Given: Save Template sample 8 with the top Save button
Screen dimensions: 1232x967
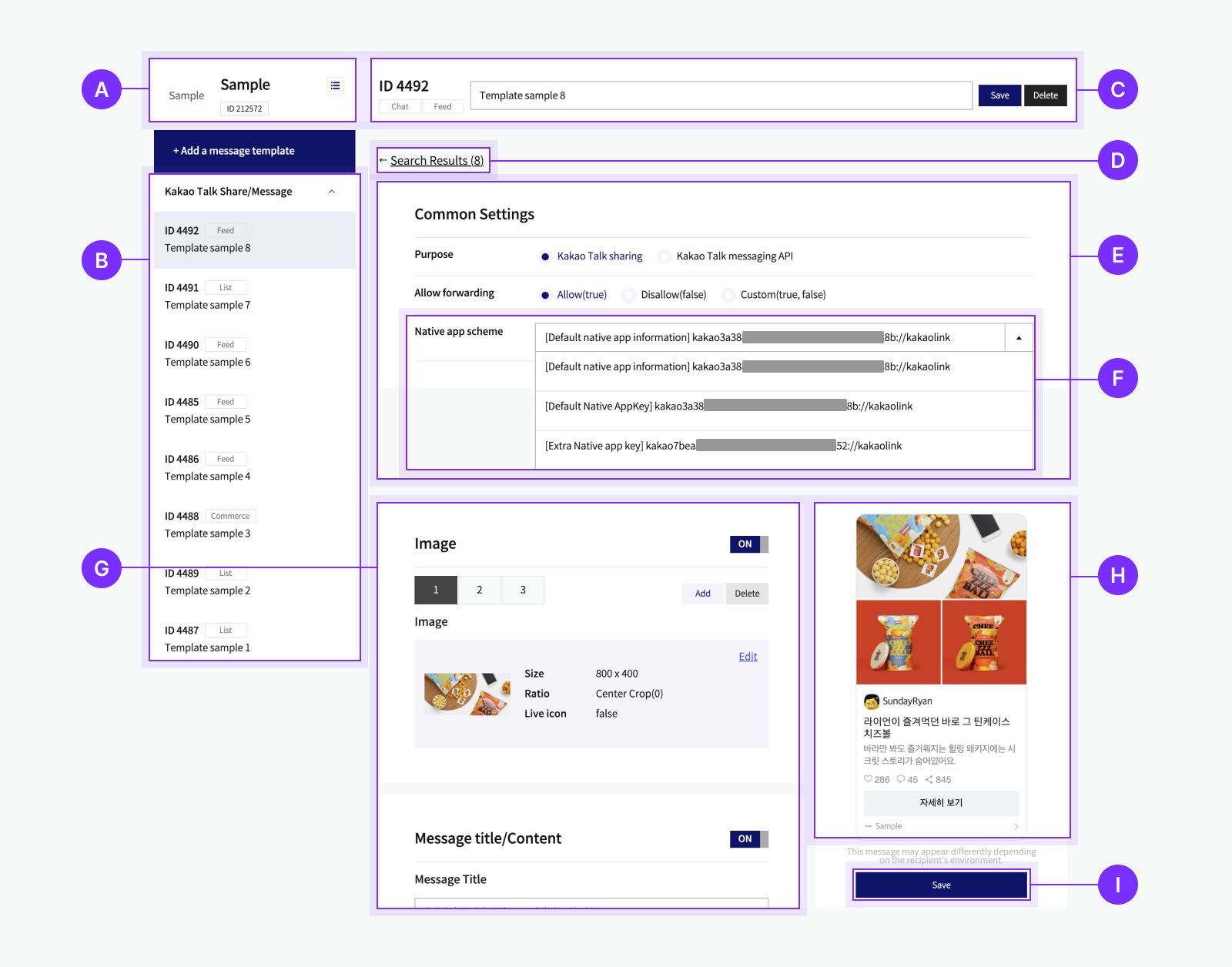Looking at the screenshot, I should (999, 95).
